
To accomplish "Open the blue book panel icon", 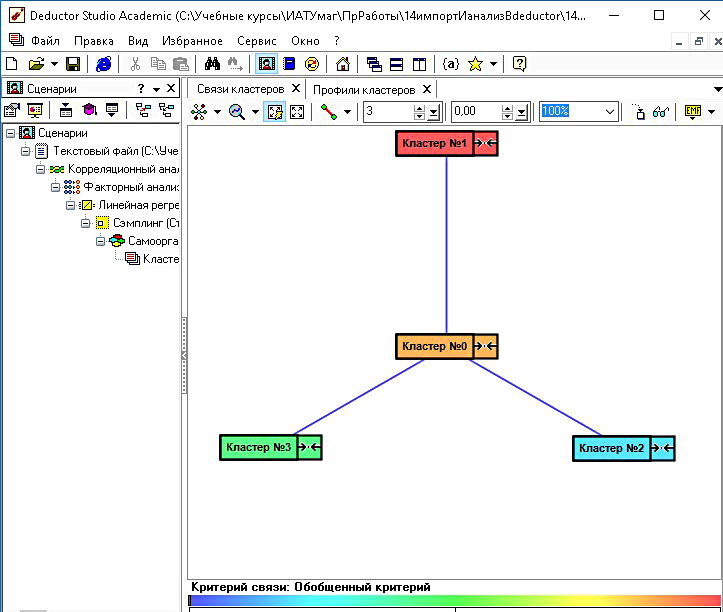I will tap(289, 64).
